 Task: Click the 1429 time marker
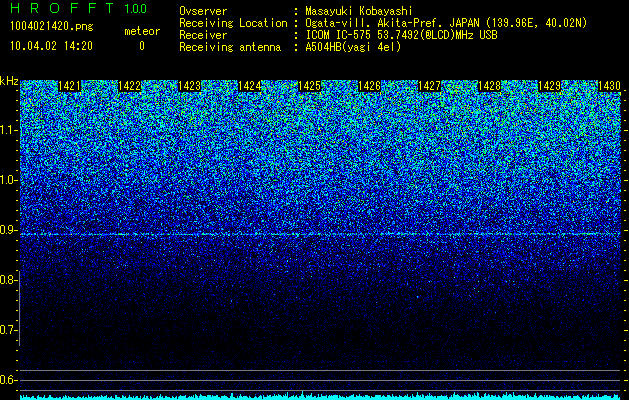click(x=549, y=86)
